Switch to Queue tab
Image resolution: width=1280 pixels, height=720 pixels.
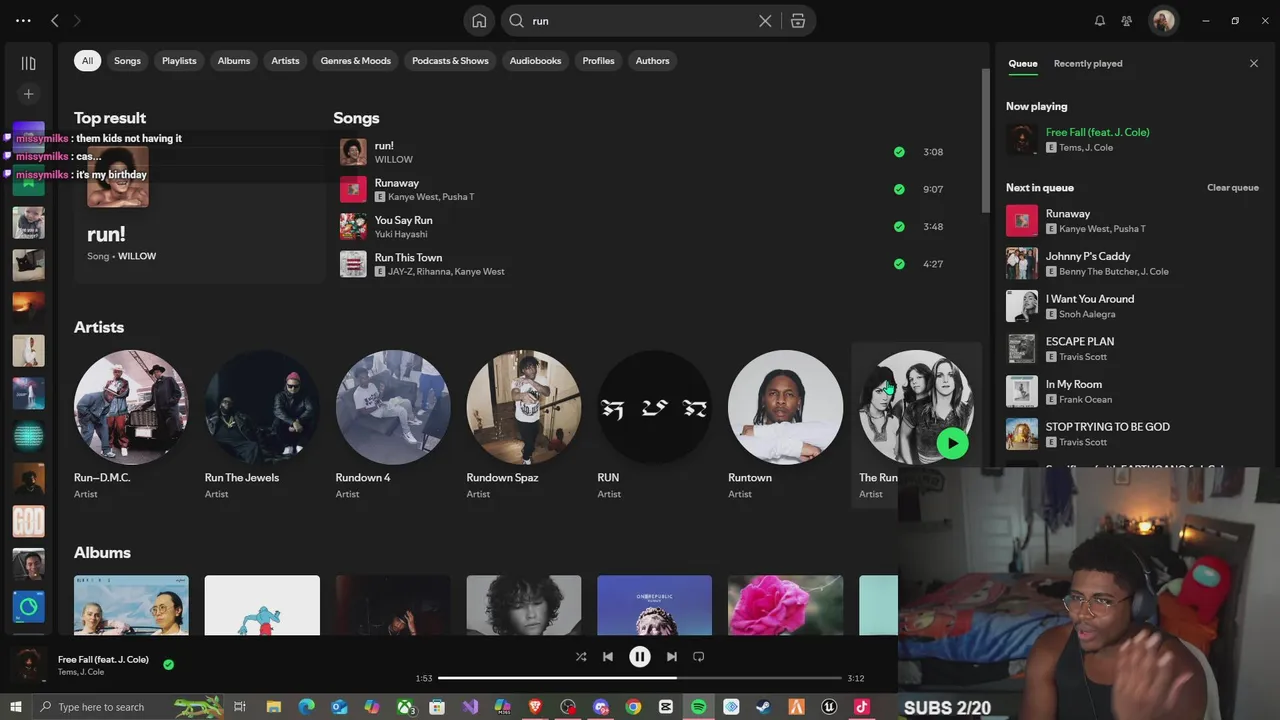point(1022,63)
